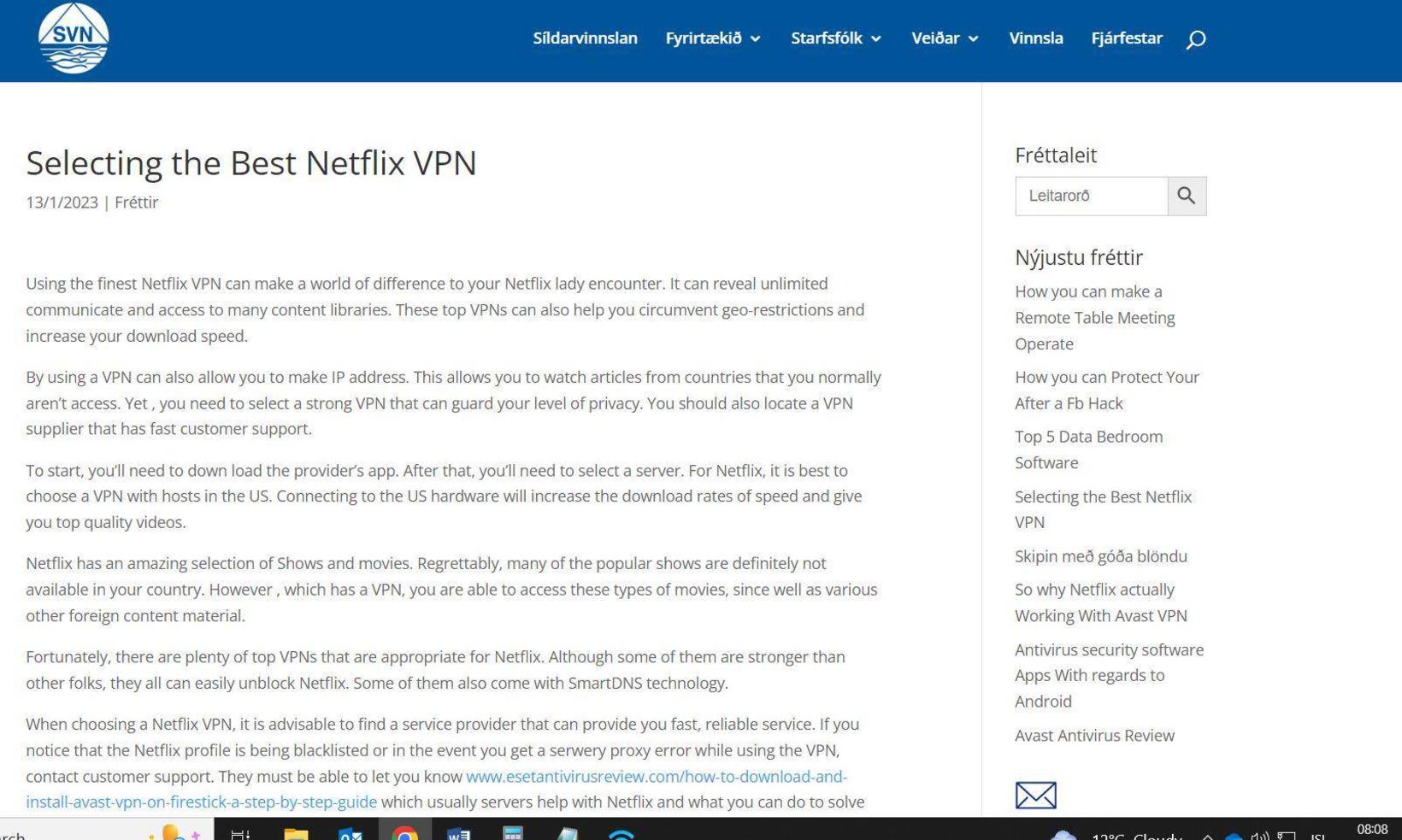
Task: Open the Fréttir category link under the title
Action: 136,203
